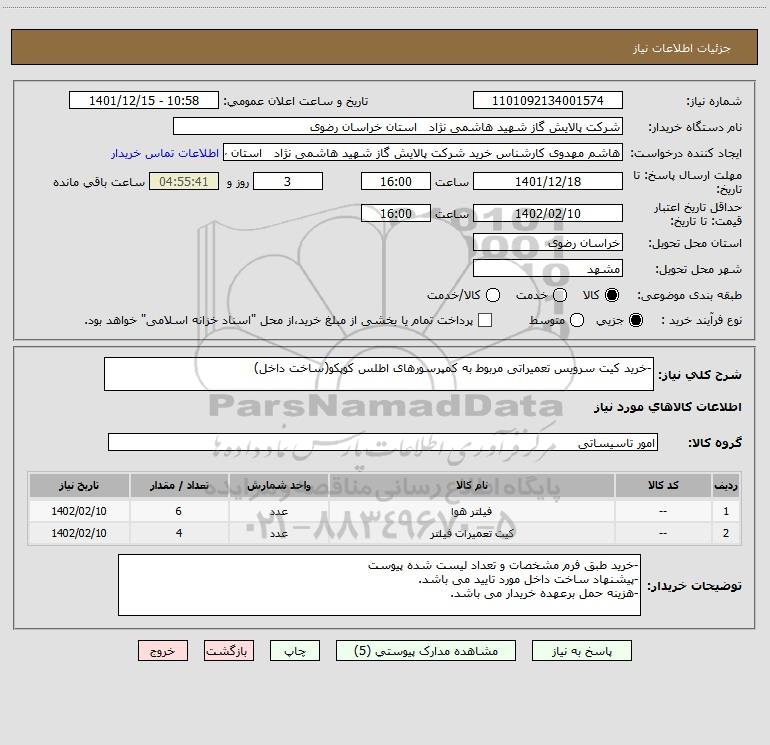
Task: Select the کالا/خدمت radio button
Action: click(x=493, y=295)
